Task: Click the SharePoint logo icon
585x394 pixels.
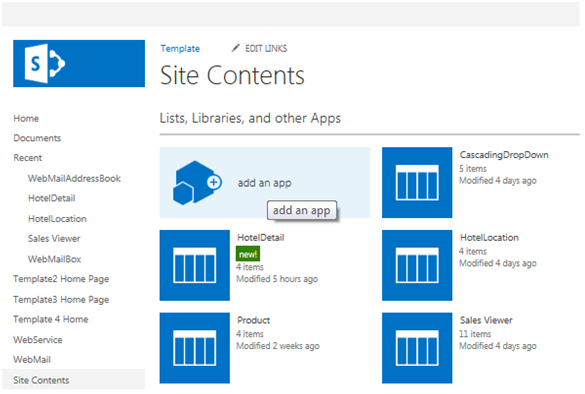Action: (45, 63)
